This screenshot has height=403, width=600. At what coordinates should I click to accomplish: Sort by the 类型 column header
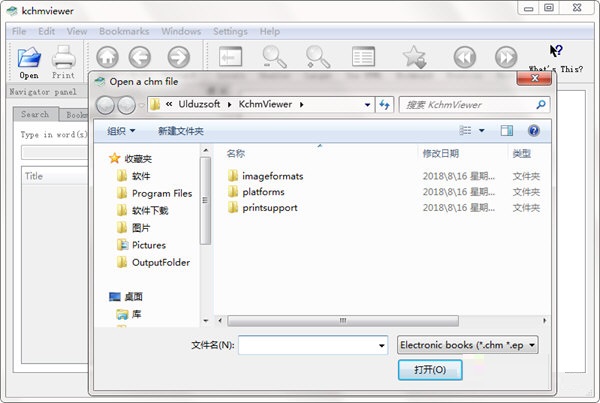point(522,153)
